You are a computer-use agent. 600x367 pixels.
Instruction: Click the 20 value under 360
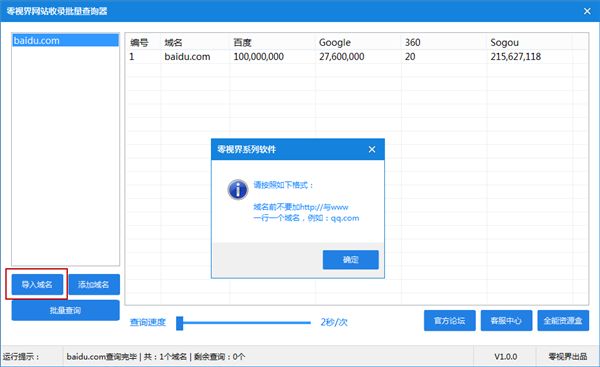click(410, 57)
